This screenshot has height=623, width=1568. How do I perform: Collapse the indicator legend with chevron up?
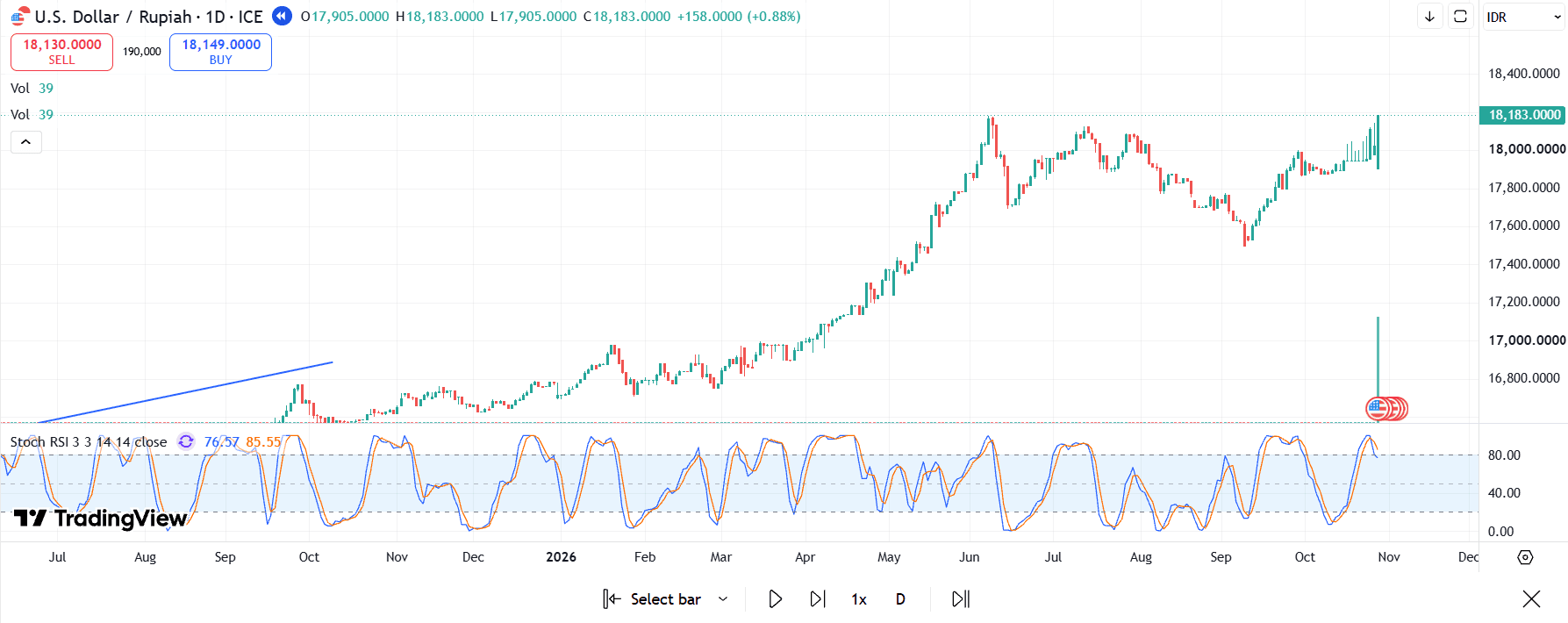[26, 142]
